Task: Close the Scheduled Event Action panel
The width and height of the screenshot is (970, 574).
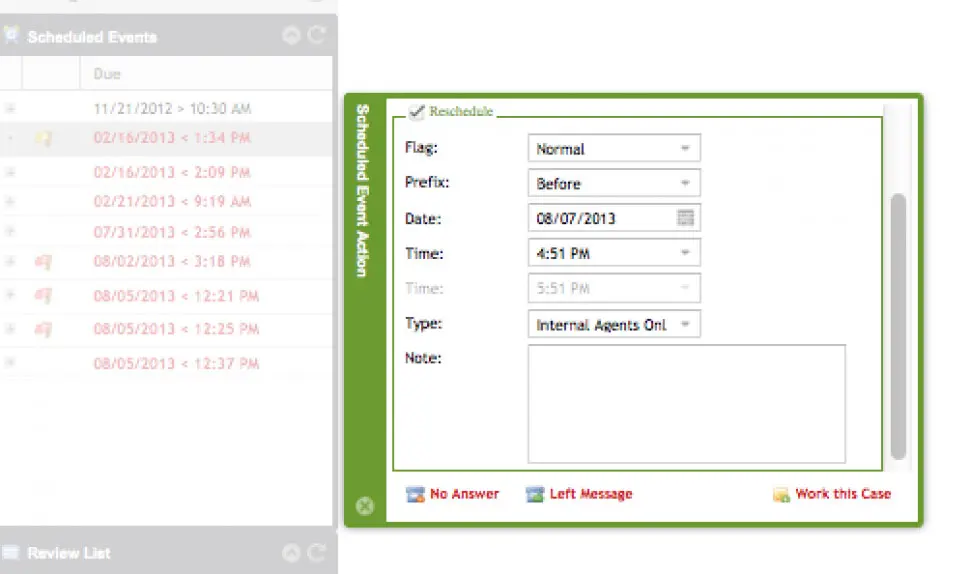Action: (365, 506)
